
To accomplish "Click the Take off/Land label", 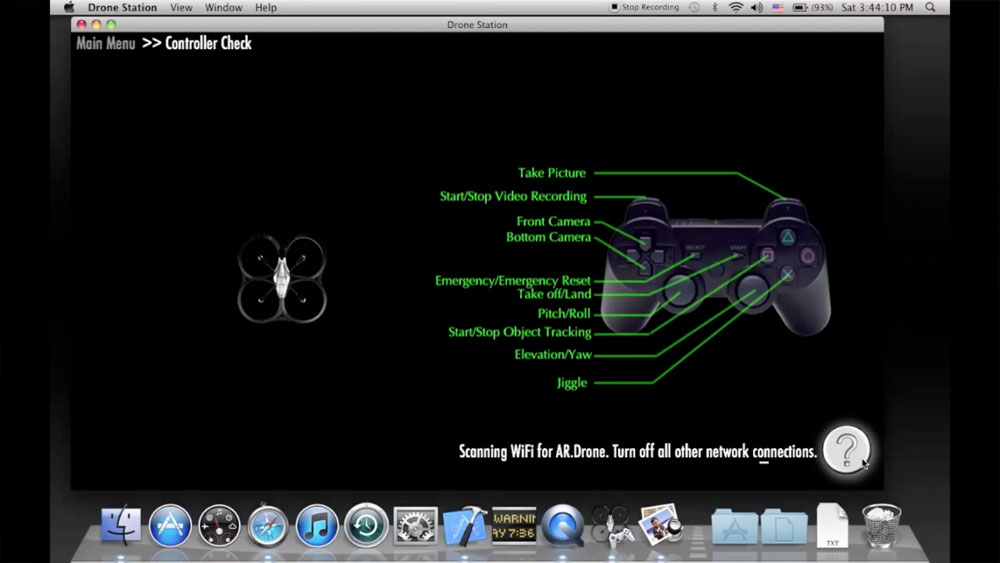I will click(554, 294).
